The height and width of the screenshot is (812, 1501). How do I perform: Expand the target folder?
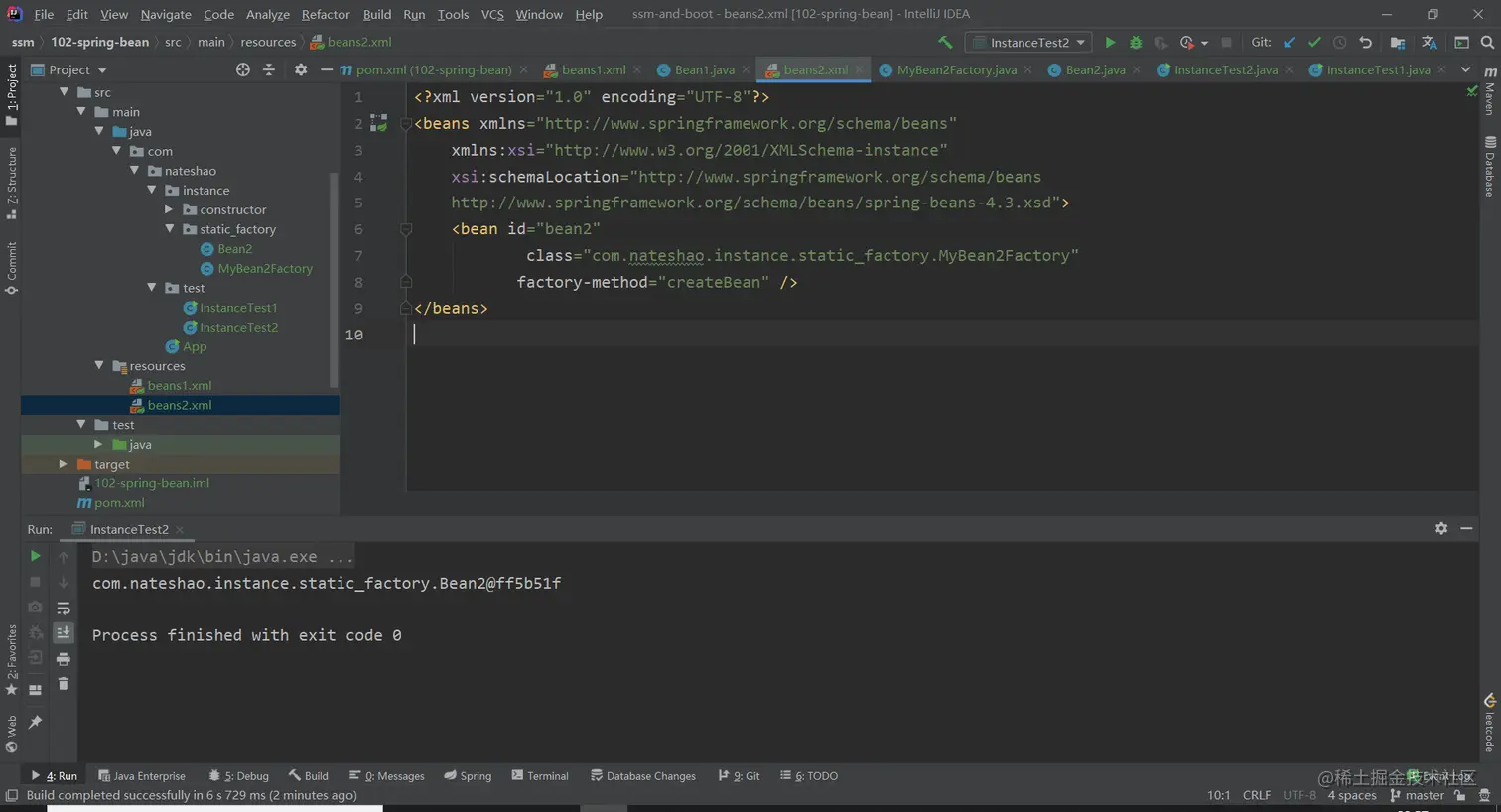(63, 464)
